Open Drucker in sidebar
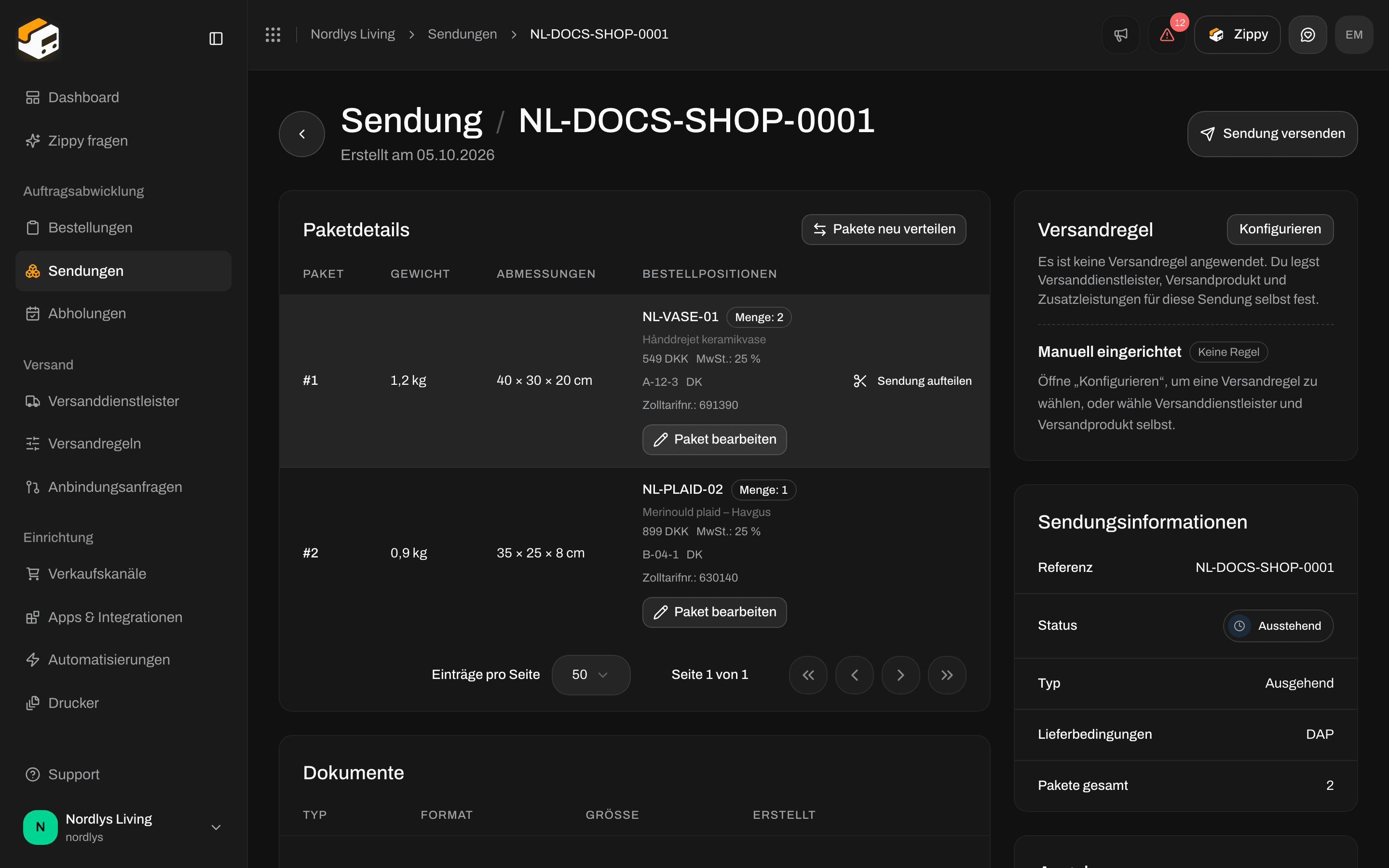 [123, 703]
